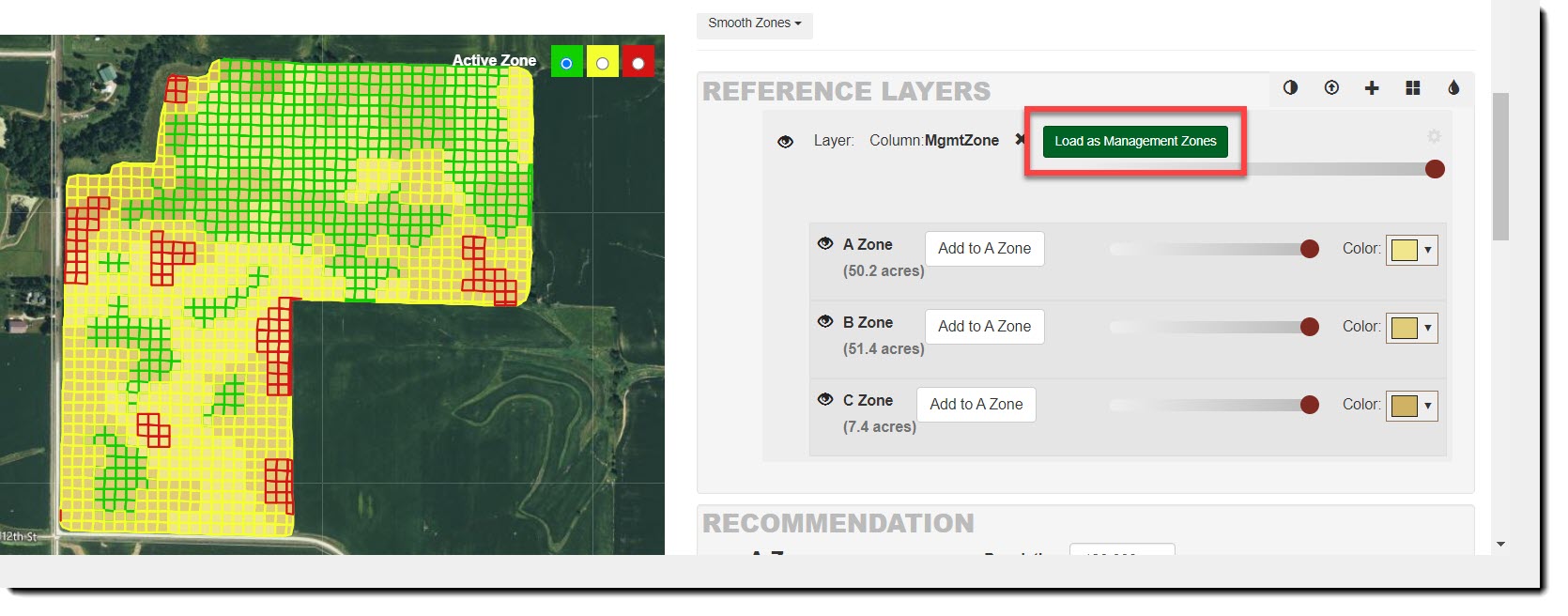Image resolution: width=1568 pixels, height=616 pixels.
Task: Toggle the C Zone eye icon
Action: (x=825, y=399)
